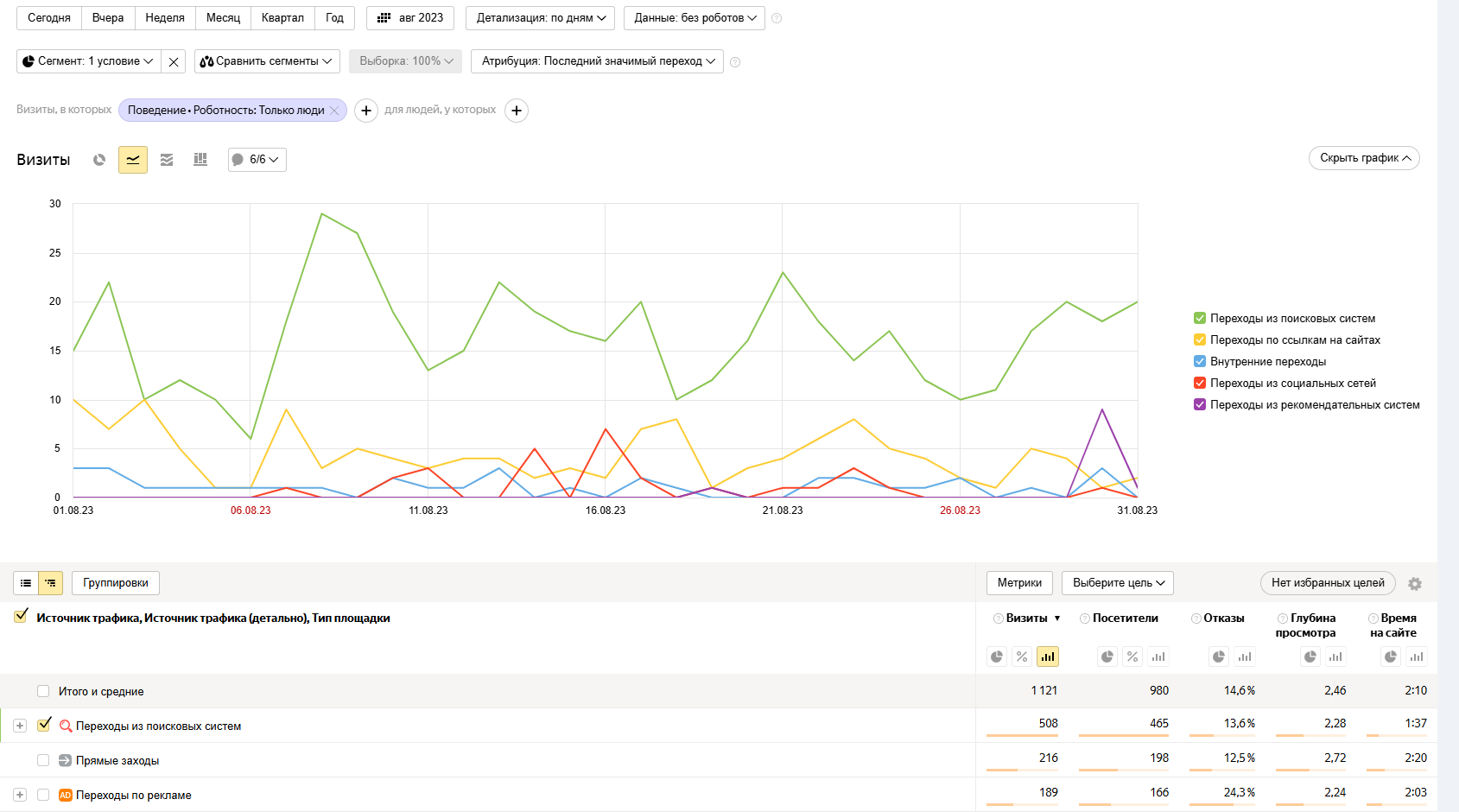Open the "Атрибуция" attribution model dropdown
Screen dimensions: 1459x812
point(598,61)
